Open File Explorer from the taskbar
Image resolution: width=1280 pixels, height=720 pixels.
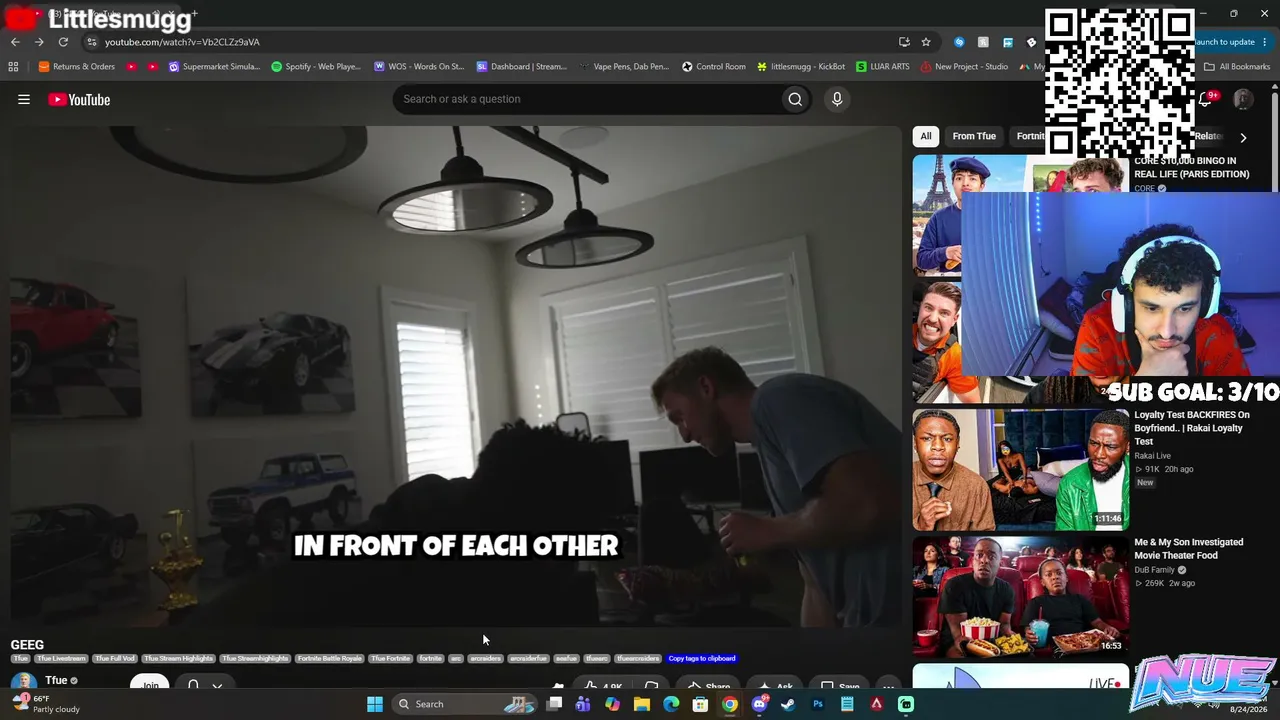tap(642, 704)
